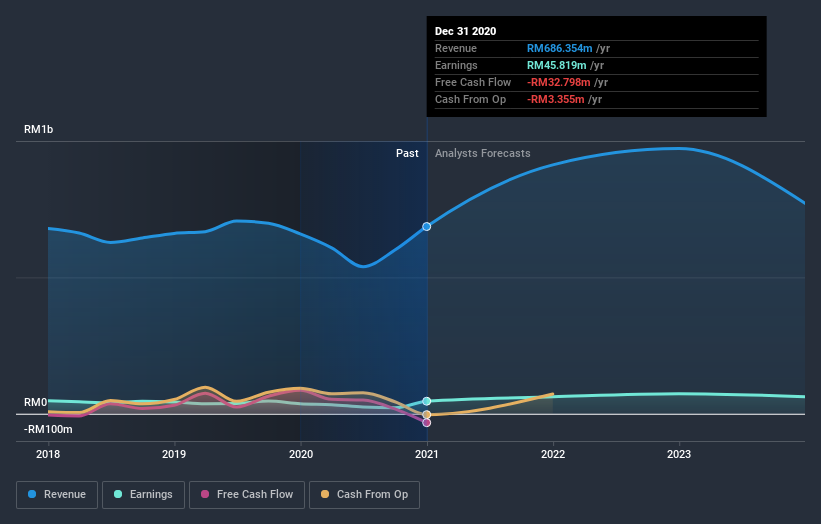Toggle the Free Cash Flow legend button
821x524 pixels.
(x=247, y=495)
